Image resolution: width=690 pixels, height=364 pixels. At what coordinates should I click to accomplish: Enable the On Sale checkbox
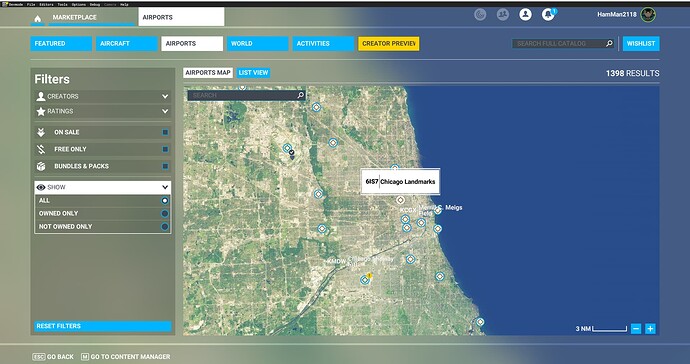(x=165, y=132)
